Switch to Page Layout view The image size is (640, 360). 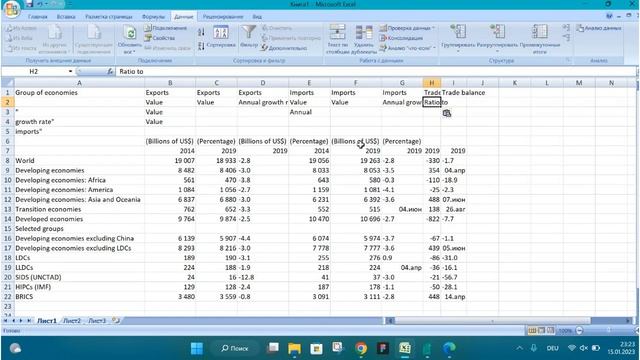coord(541,331)
